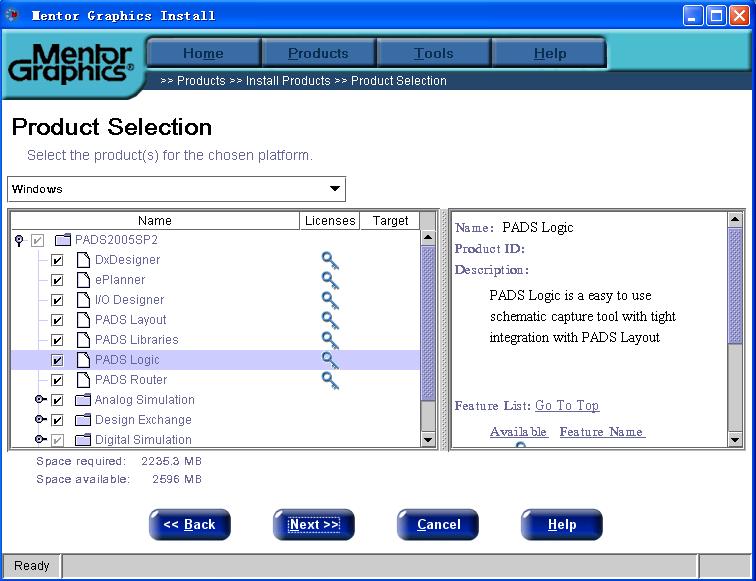Screen dimensions: 756x581
Task: Open the Tools tab
Action: pos(433,53)
